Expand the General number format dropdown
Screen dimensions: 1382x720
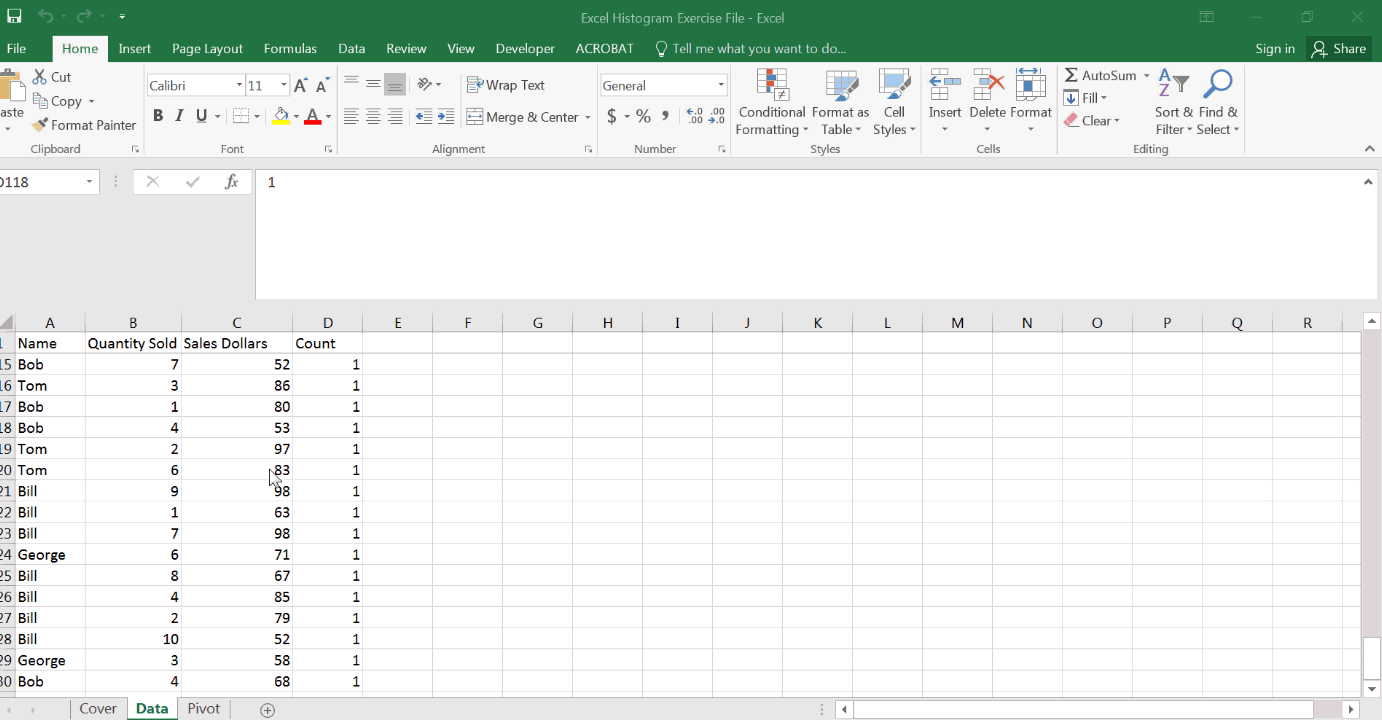click(x=721, y=86)
